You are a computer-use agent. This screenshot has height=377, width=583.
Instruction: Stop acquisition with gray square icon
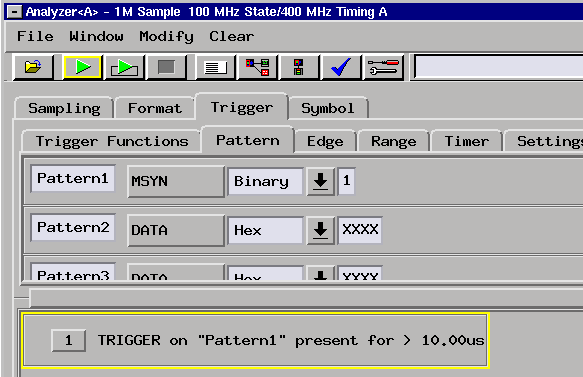166,67
